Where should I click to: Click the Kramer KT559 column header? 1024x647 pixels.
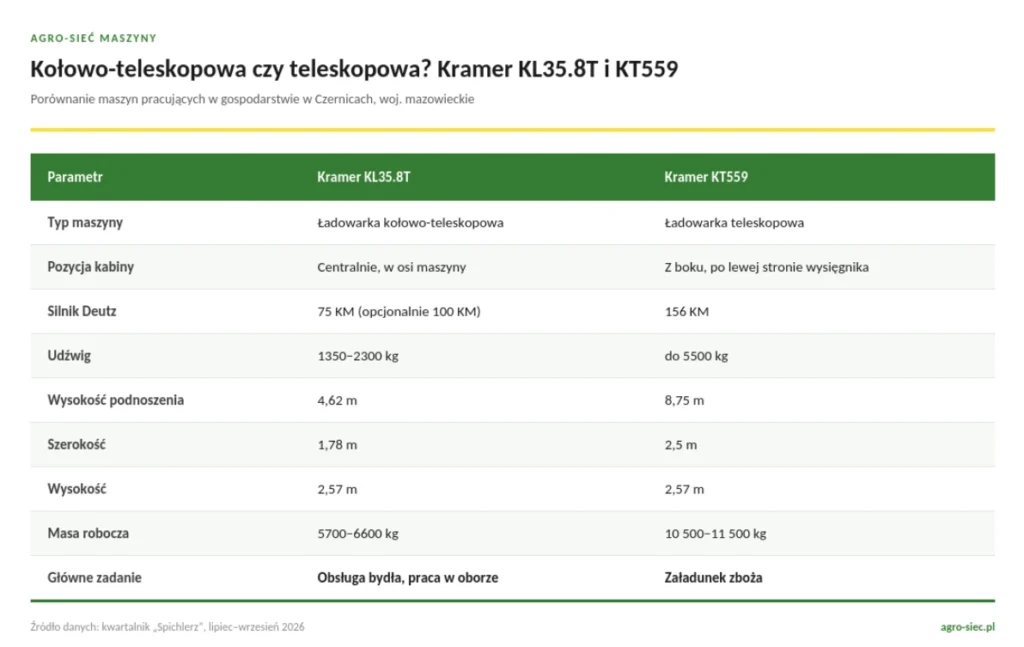706,177
